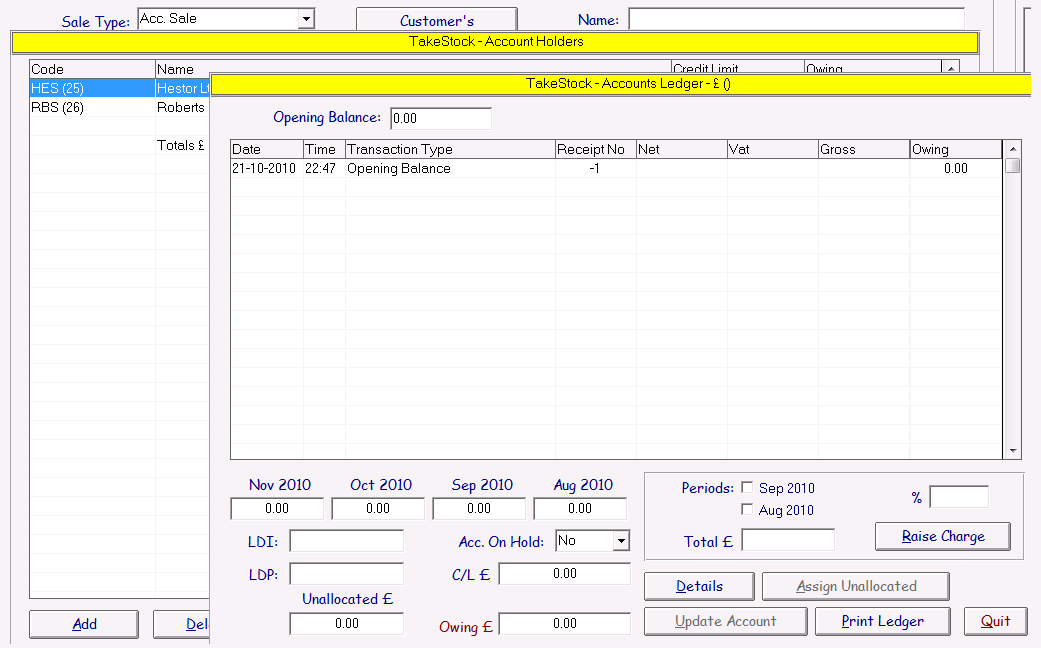Click the Roberts name cell
The height and width of the screenshot is (648, 1041).
[181, 108]
